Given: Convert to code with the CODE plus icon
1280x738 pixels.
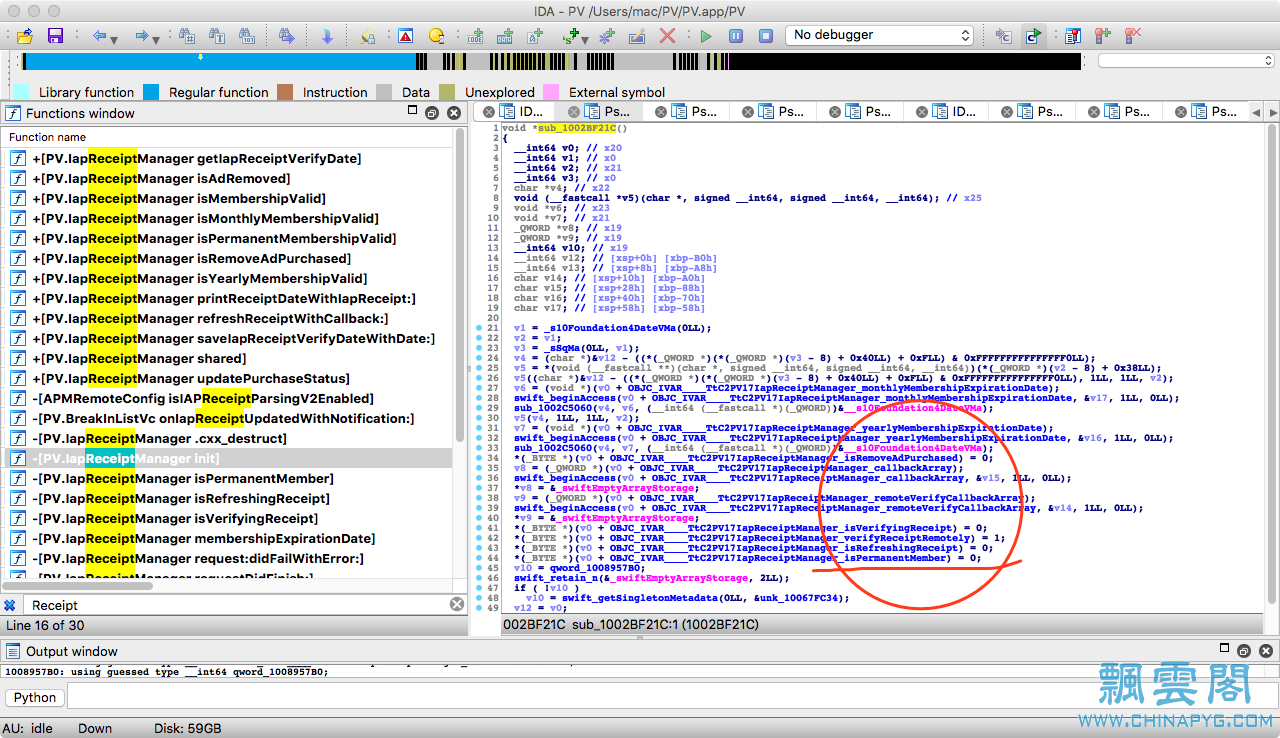Looking at the screenshot, I should point(476,36).
